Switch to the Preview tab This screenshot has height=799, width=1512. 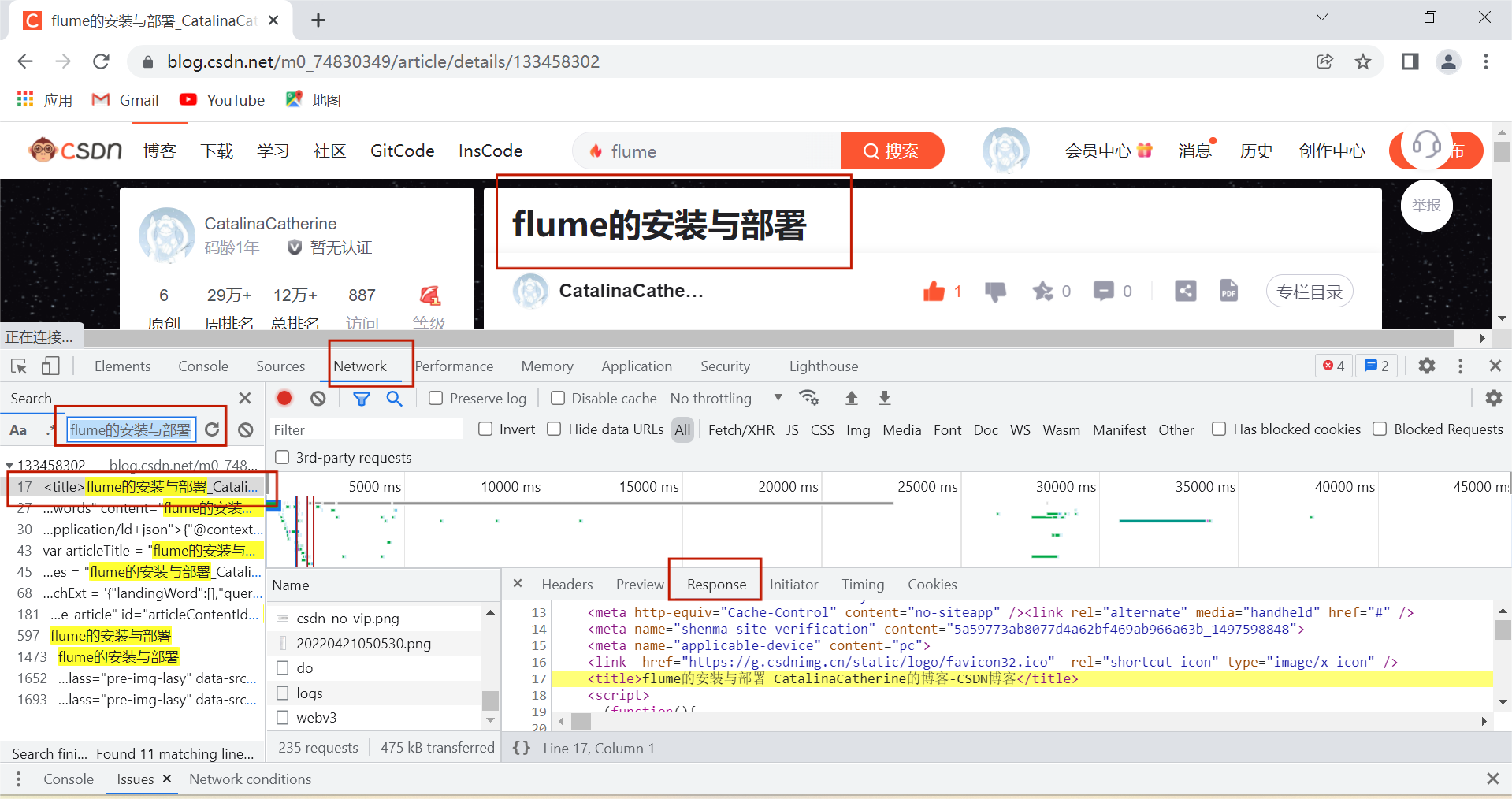pyautogui.click(x=639, y=584)
